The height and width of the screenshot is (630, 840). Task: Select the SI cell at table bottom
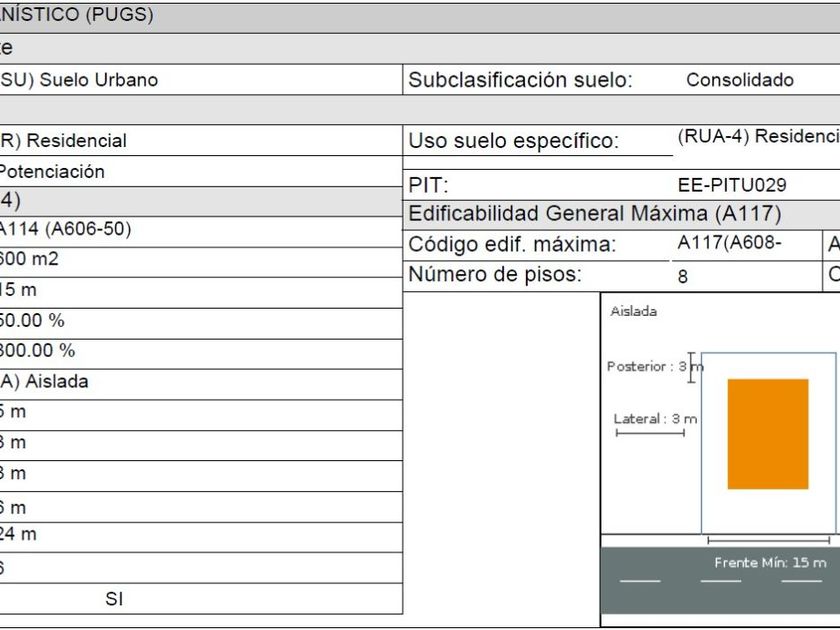pos(114,599)
